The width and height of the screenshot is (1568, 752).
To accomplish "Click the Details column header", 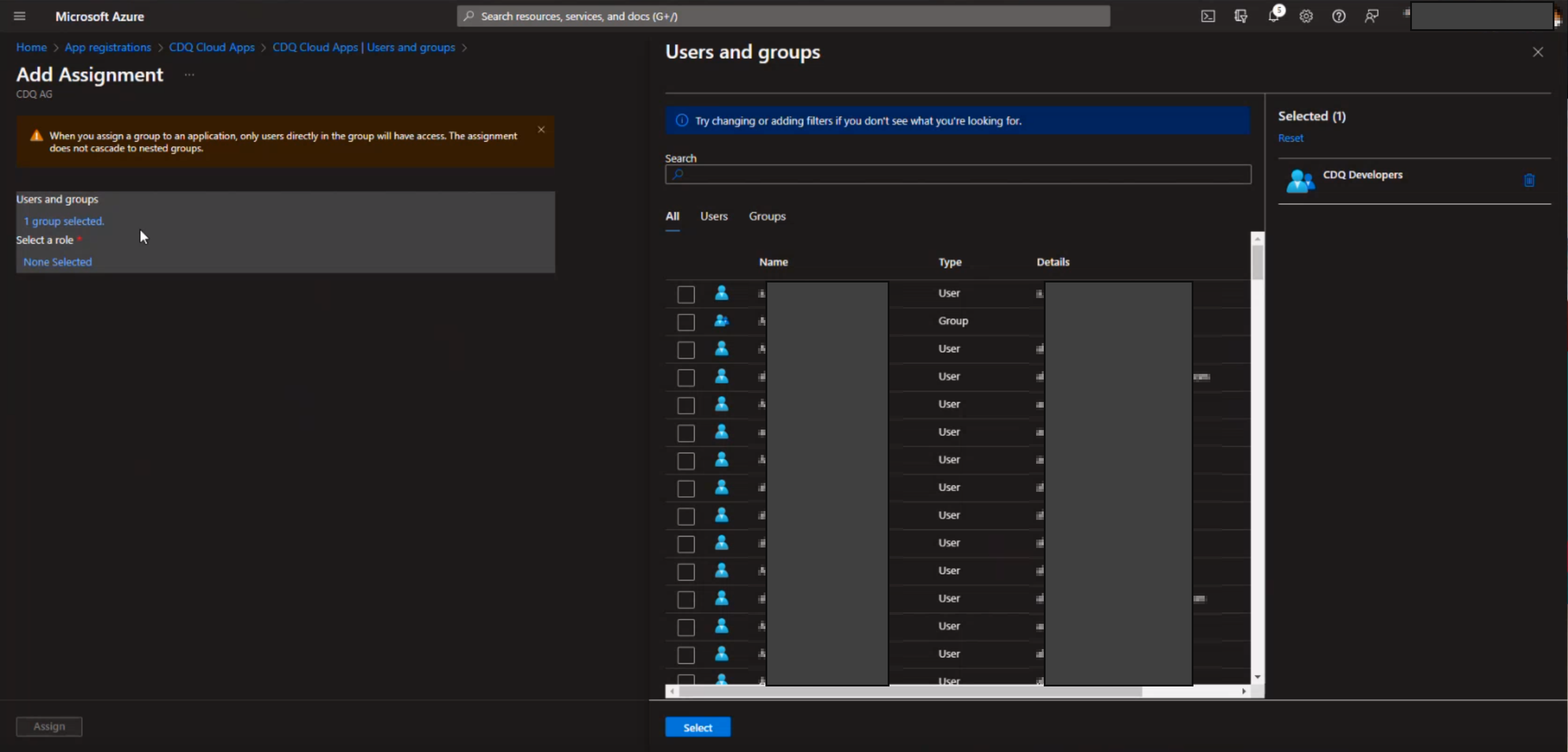I will click(x=1053, y=262).
